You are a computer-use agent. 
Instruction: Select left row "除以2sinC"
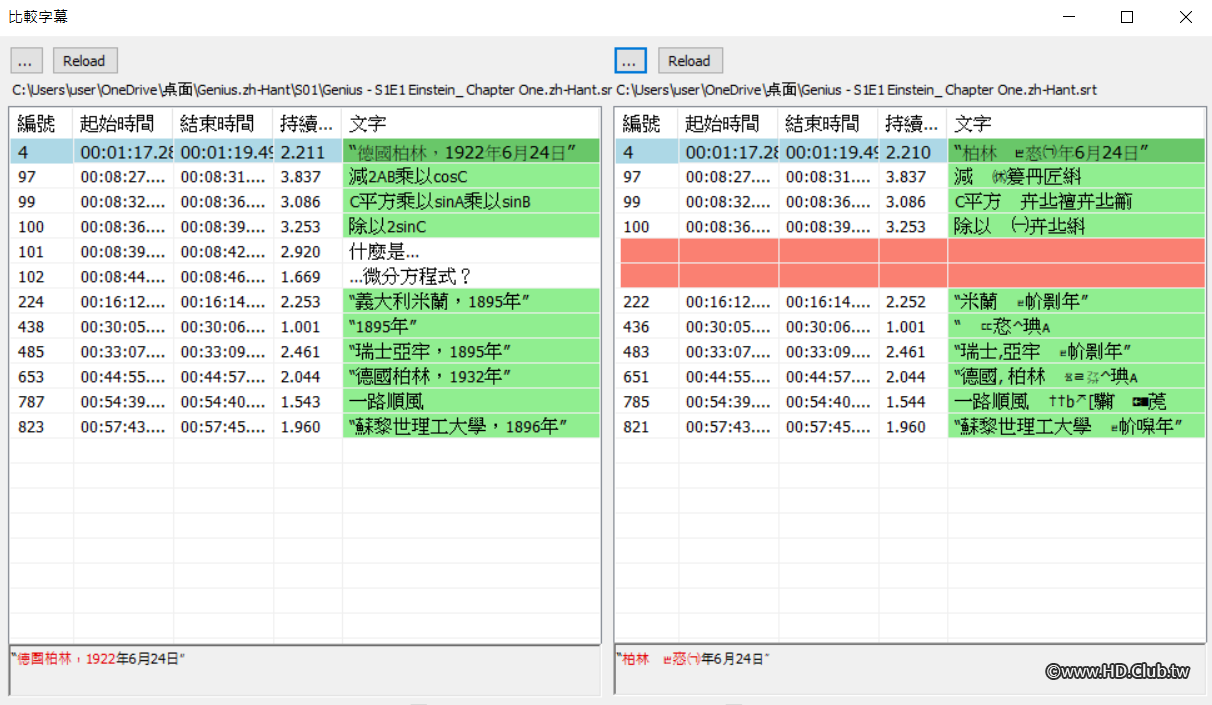305,227
